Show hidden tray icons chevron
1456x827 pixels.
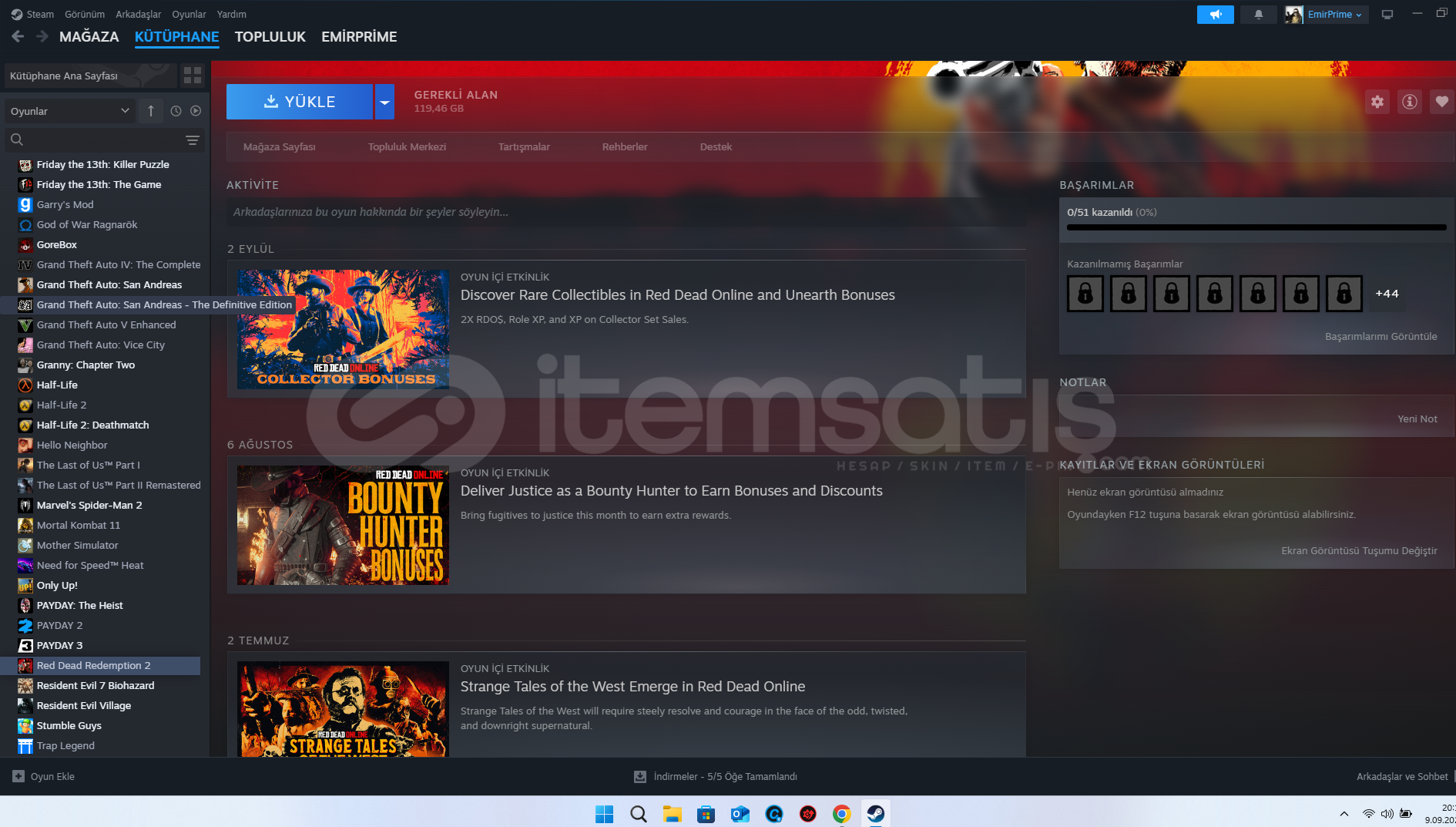pyautogui.click(x=1344, y=814)
